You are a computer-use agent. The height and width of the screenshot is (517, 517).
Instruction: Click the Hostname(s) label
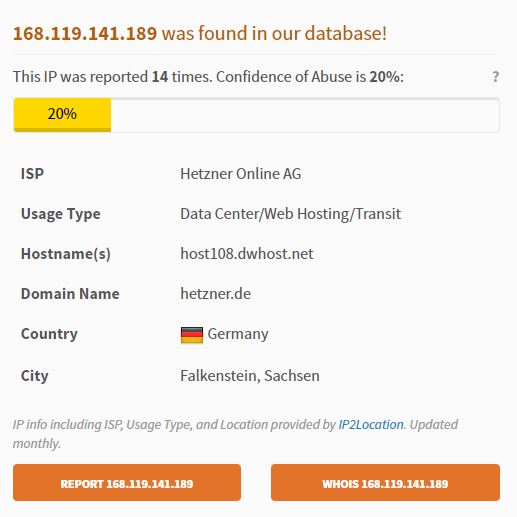pyautogui.click(x=66, y=254)
